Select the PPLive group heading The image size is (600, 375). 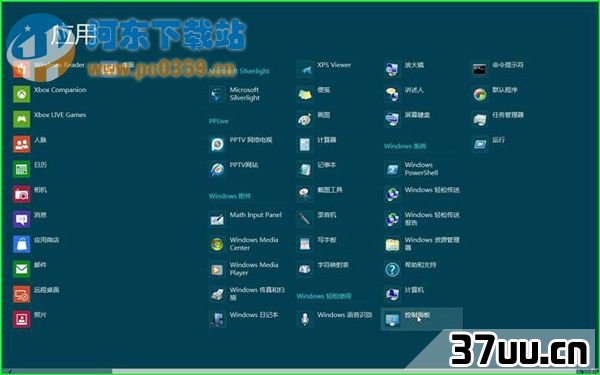click(x=218, y=121)
